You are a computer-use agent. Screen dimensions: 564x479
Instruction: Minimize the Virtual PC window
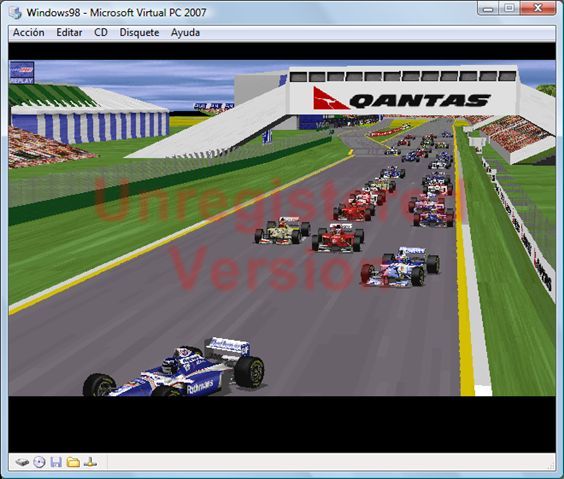coord(488,8)
